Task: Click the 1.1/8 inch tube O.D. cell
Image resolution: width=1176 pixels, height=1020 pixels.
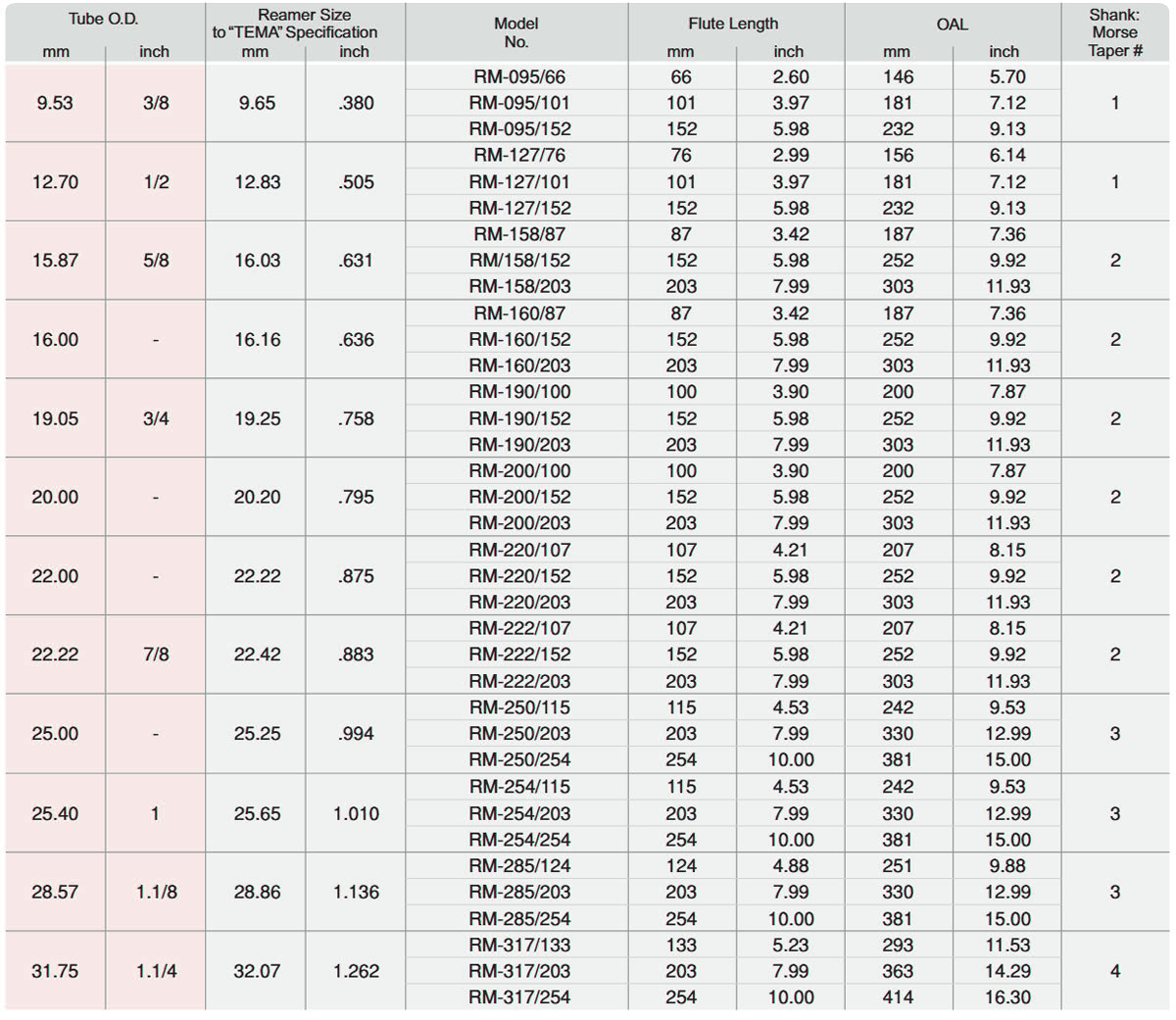Action: [156, 893]
